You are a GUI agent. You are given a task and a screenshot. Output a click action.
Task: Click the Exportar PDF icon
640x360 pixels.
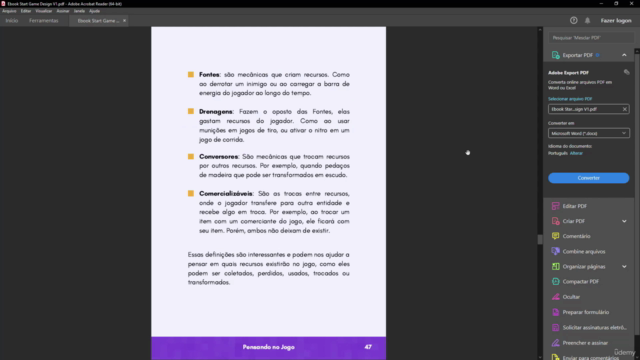tap(555, 55)
